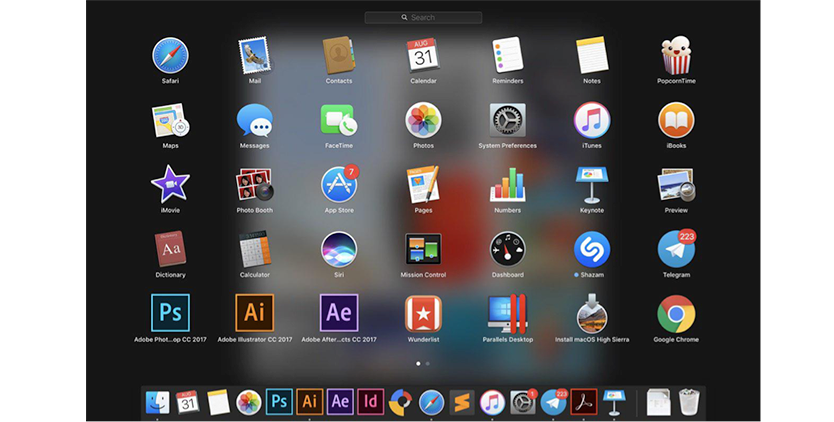The width and height of the screenshot is (834, 422).
Task: Open Safari from the Dock
Action: [431, 402]
